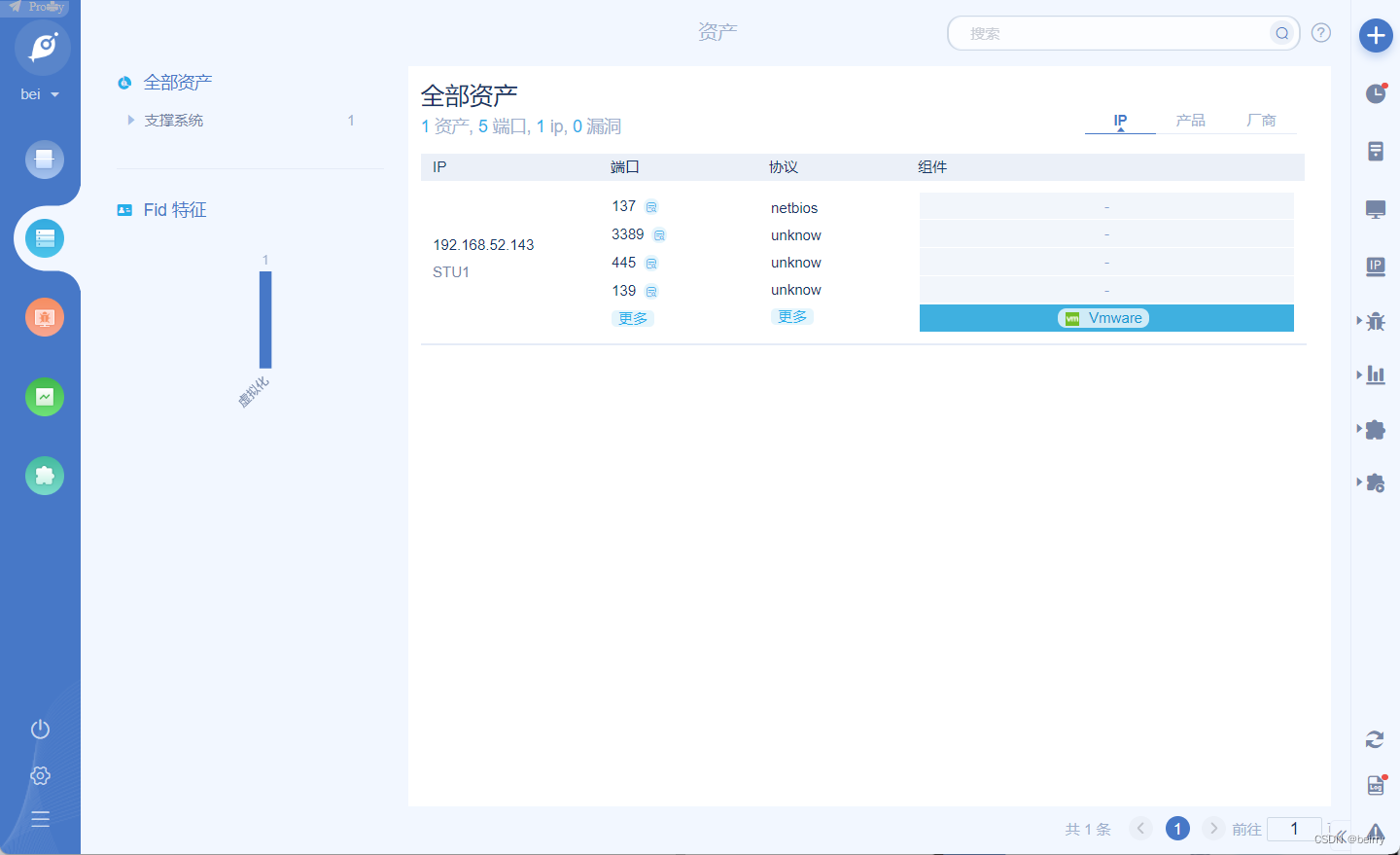This screenshot has height=855, width=1400.
Task: Click the refresh arrows icon on right bar
Action: pyautogui.click(x=1375, y=739)
